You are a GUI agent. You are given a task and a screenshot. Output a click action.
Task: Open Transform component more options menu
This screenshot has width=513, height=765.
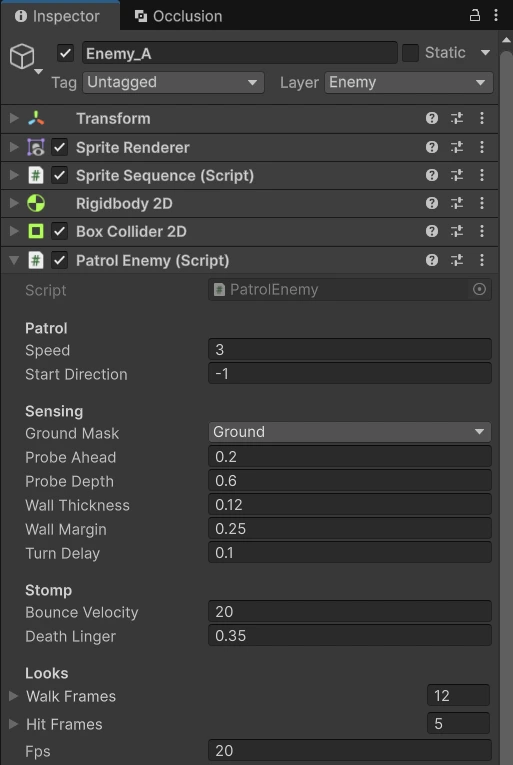click(482, 118)
